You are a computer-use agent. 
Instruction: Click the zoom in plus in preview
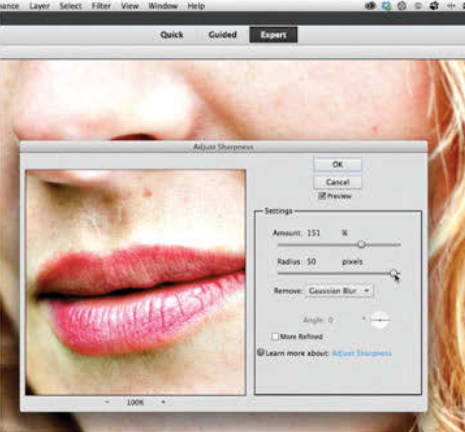pos(163,402)
